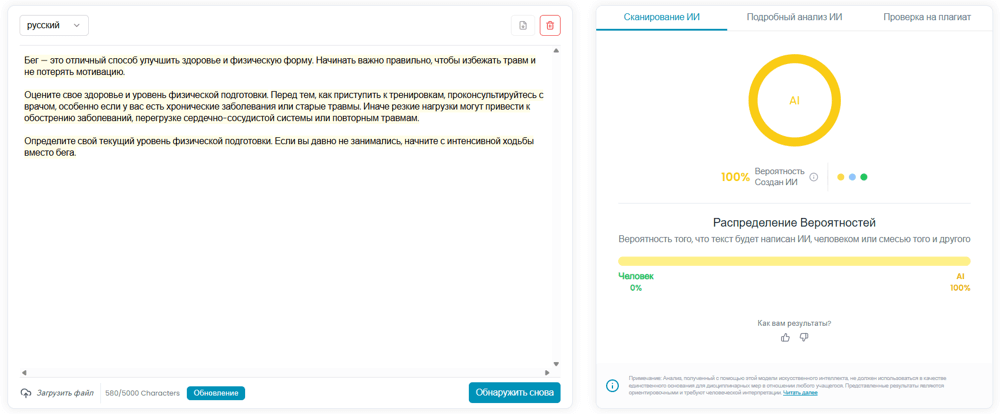Screen dimensions: 1000x414
Task: Switch to Проверка на плагиат tab
Action: pyautogui.click(x=927, y=17)
